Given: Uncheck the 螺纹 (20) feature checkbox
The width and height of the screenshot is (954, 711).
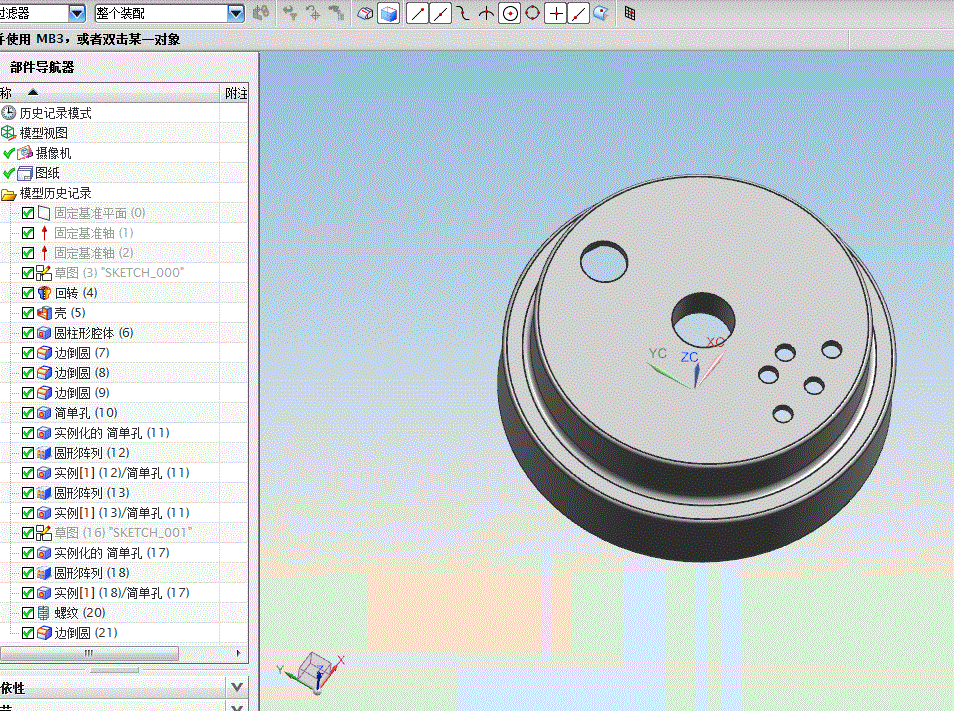Looking at the screenshot, I should click(x=28, y=613).
